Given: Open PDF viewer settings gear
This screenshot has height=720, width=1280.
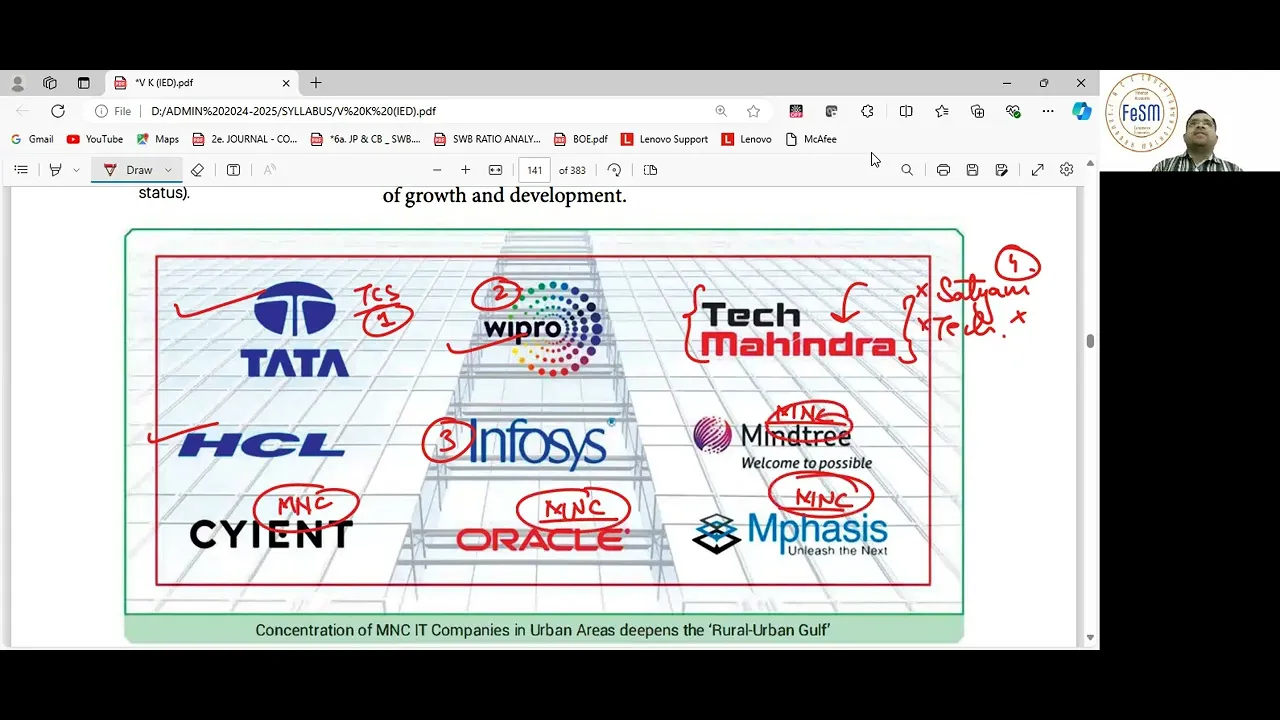Looking at the screenshot, I should [1067, 170].
